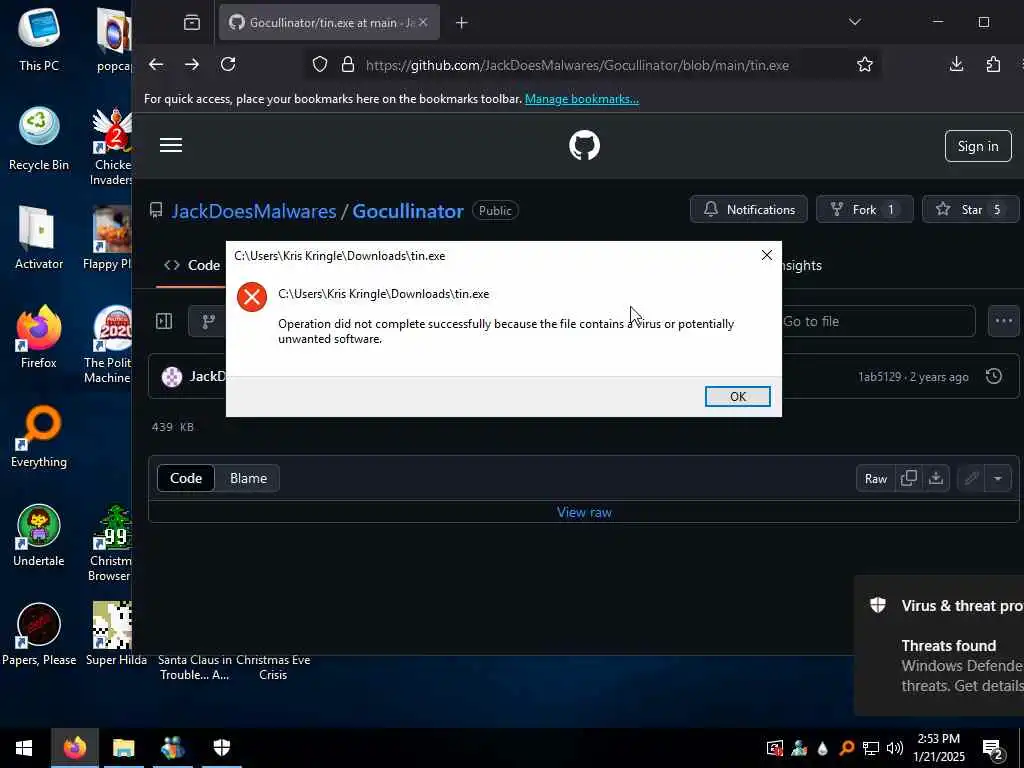This screenshot has height=768, width=1024.
Task: Open Firefox View button
Action: (192, 23)
